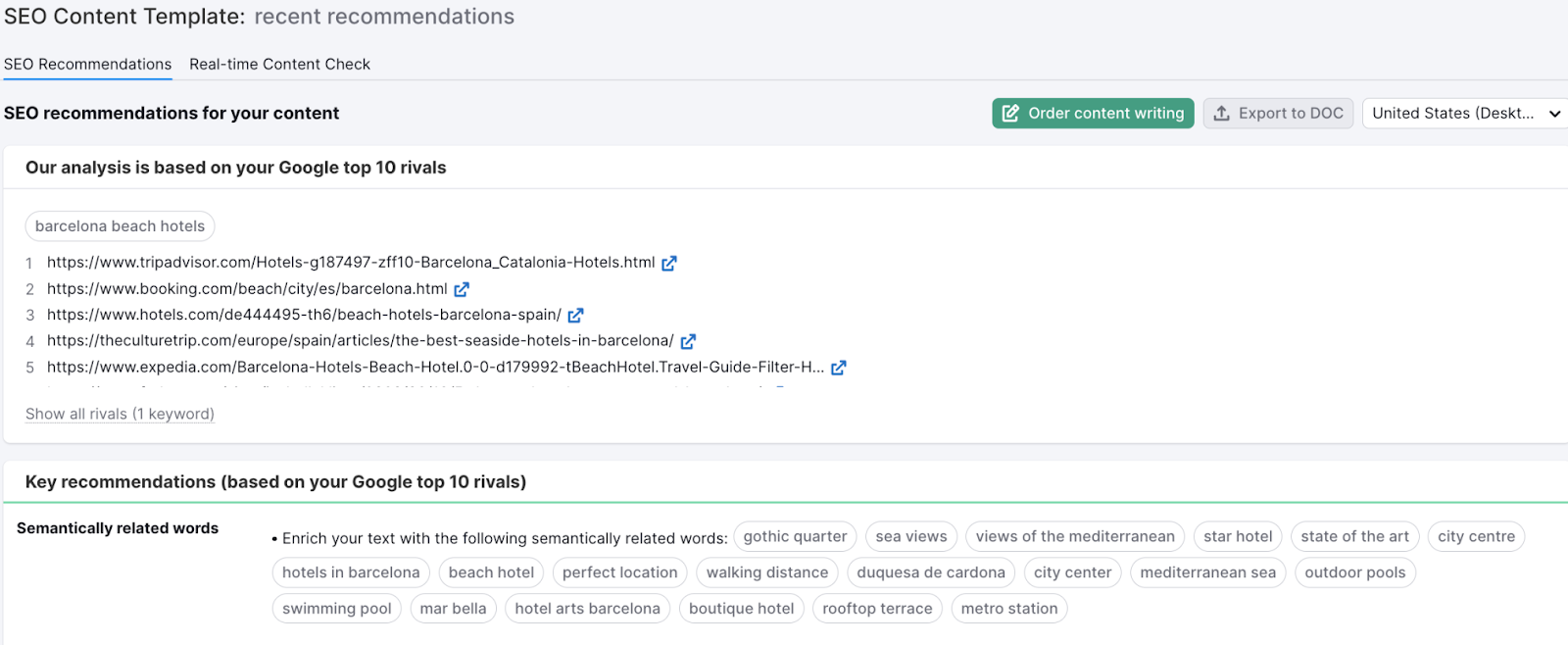Select the barcelona beach hotels keyword tag
1568x645 pixels.
pos(120,226)
